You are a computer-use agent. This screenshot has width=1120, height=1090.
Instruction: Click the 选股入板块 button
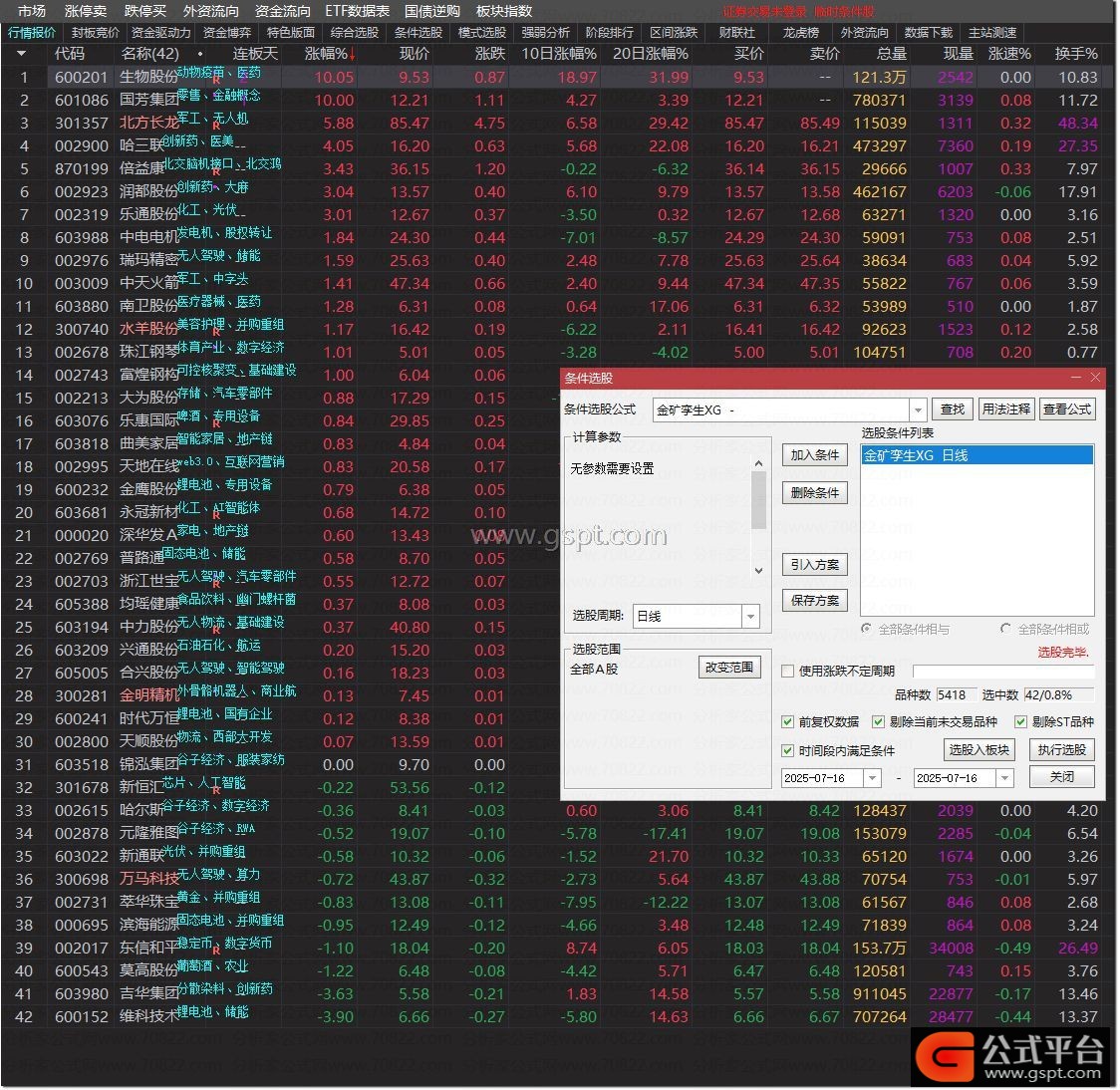979,750
